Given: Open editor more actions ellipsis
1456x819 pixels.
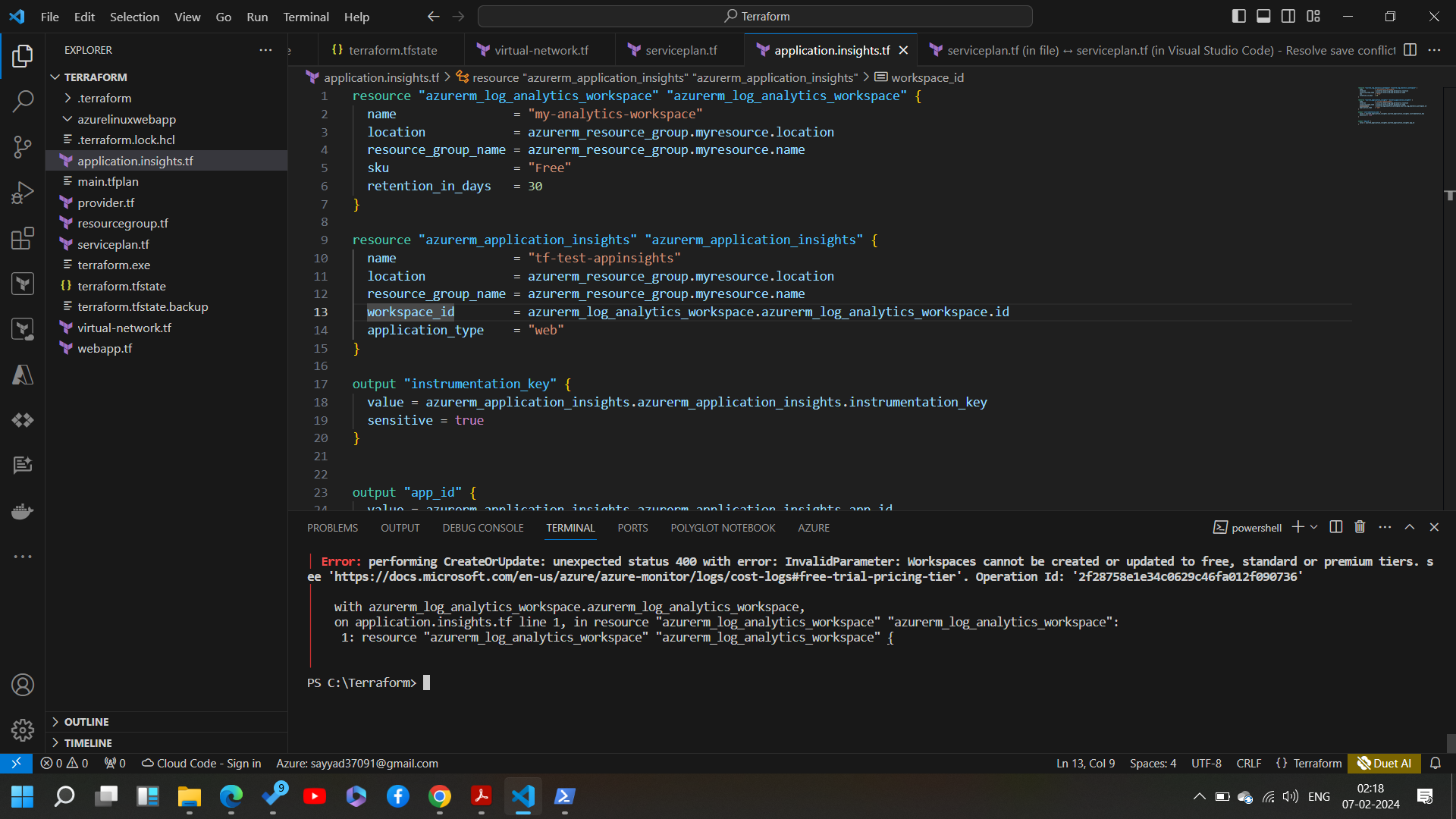Looking at the screenshot, I should (1434, 50).
